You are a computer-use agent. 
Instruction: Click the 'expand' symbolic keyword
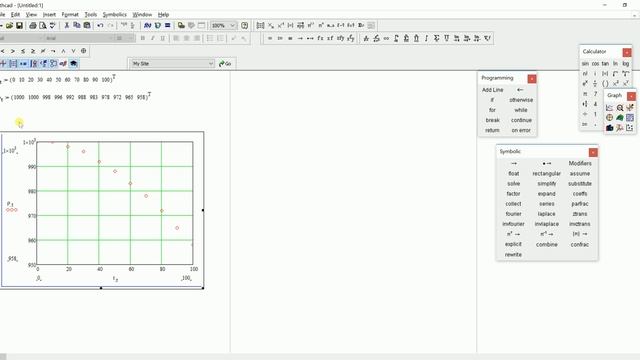[x=547, y=194]
